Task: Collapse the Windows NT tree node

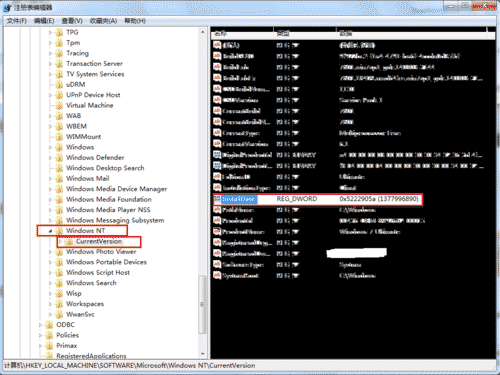Action: pyautogui.click(x=50, y=231)
